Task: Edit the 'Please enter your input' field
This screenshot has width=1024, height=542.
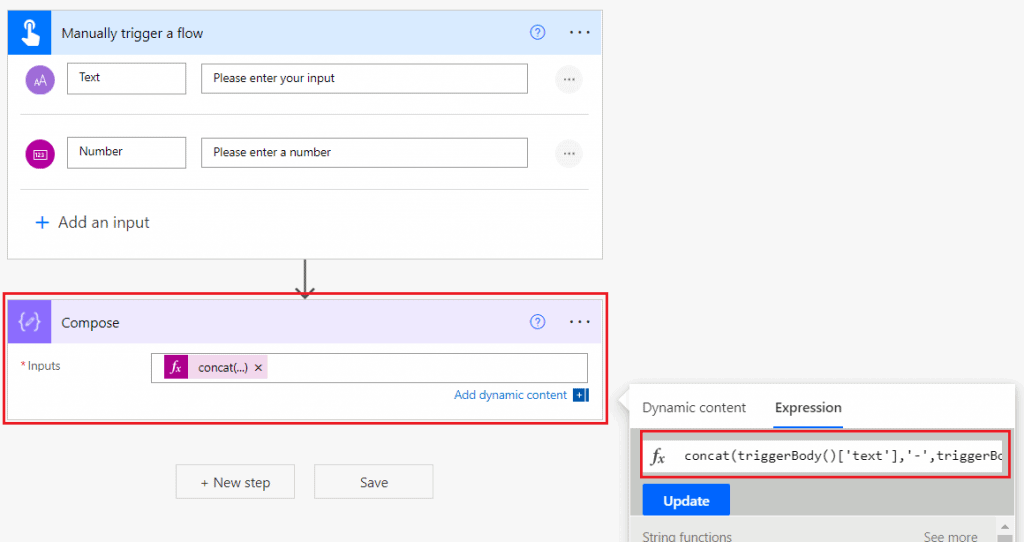Action: pos(364,78)
